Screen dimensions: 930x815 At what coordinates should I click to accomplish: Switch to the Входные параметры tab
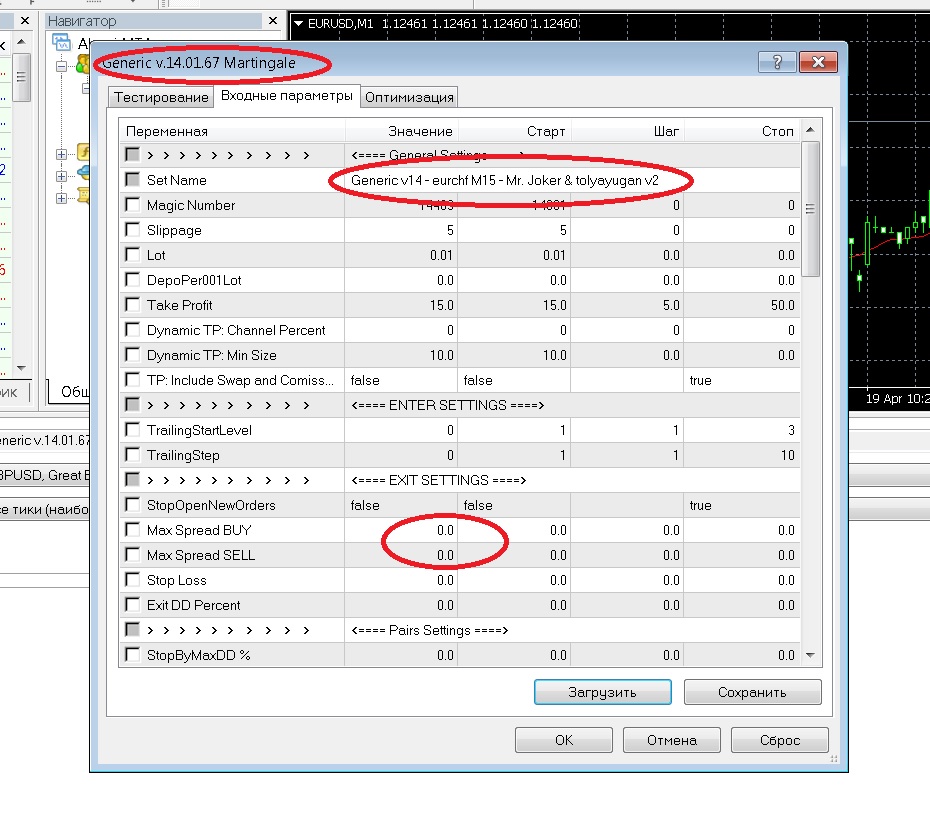pyautogui.click(x=286, y=95)
